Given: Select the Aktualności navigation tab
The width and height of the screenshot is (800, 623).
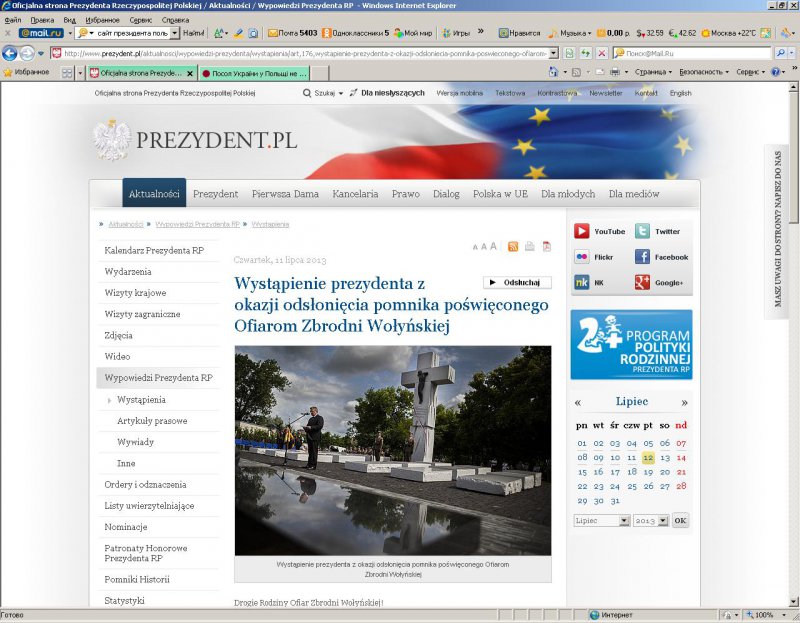Looking at the screenshot, I should 154,194.
